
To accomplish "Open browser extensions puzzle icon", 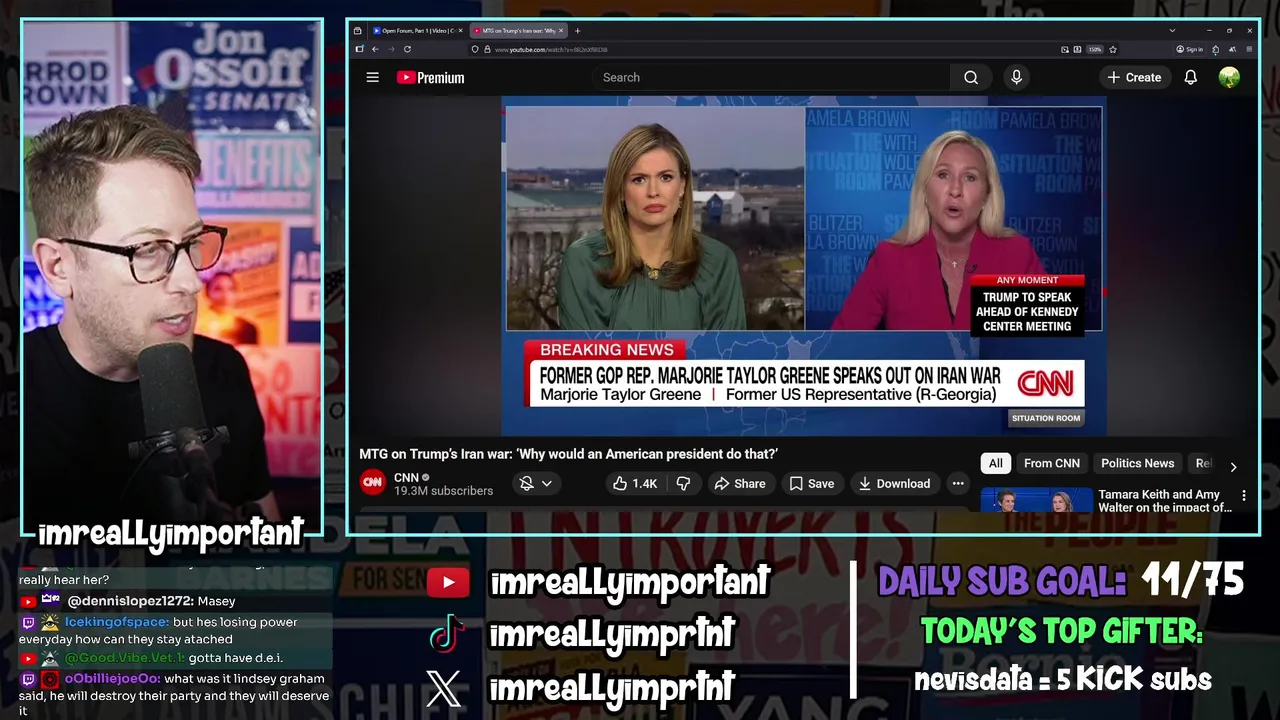I will [1216, 49].
